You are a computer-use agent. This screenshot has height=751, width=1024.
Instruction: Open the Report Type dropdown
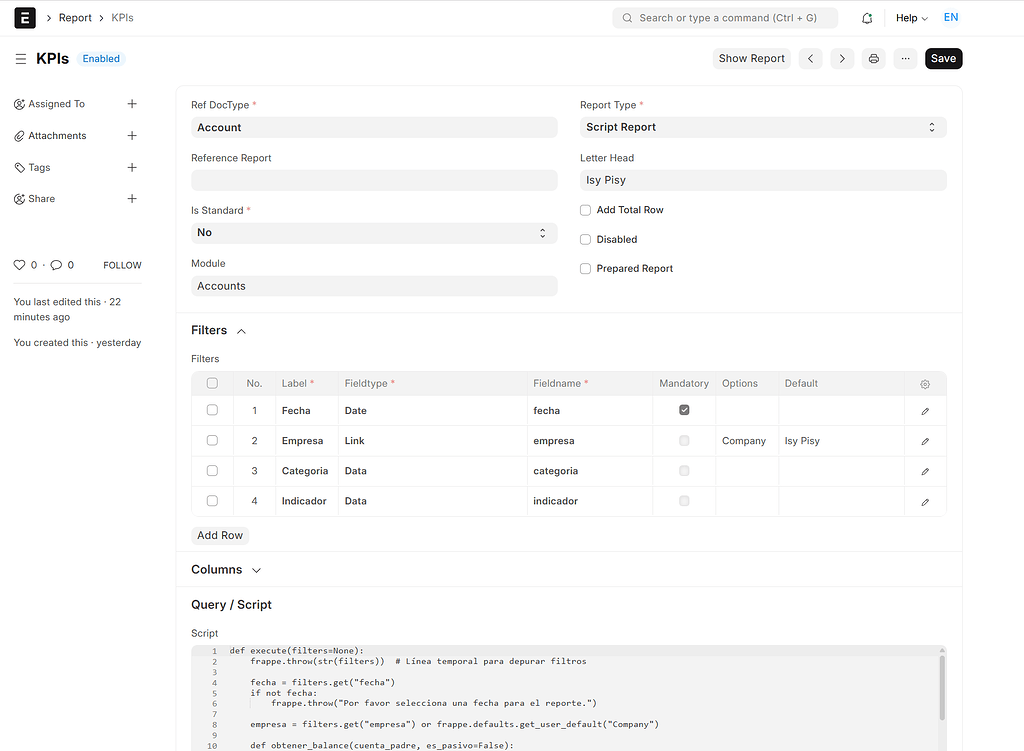point(760,127)
